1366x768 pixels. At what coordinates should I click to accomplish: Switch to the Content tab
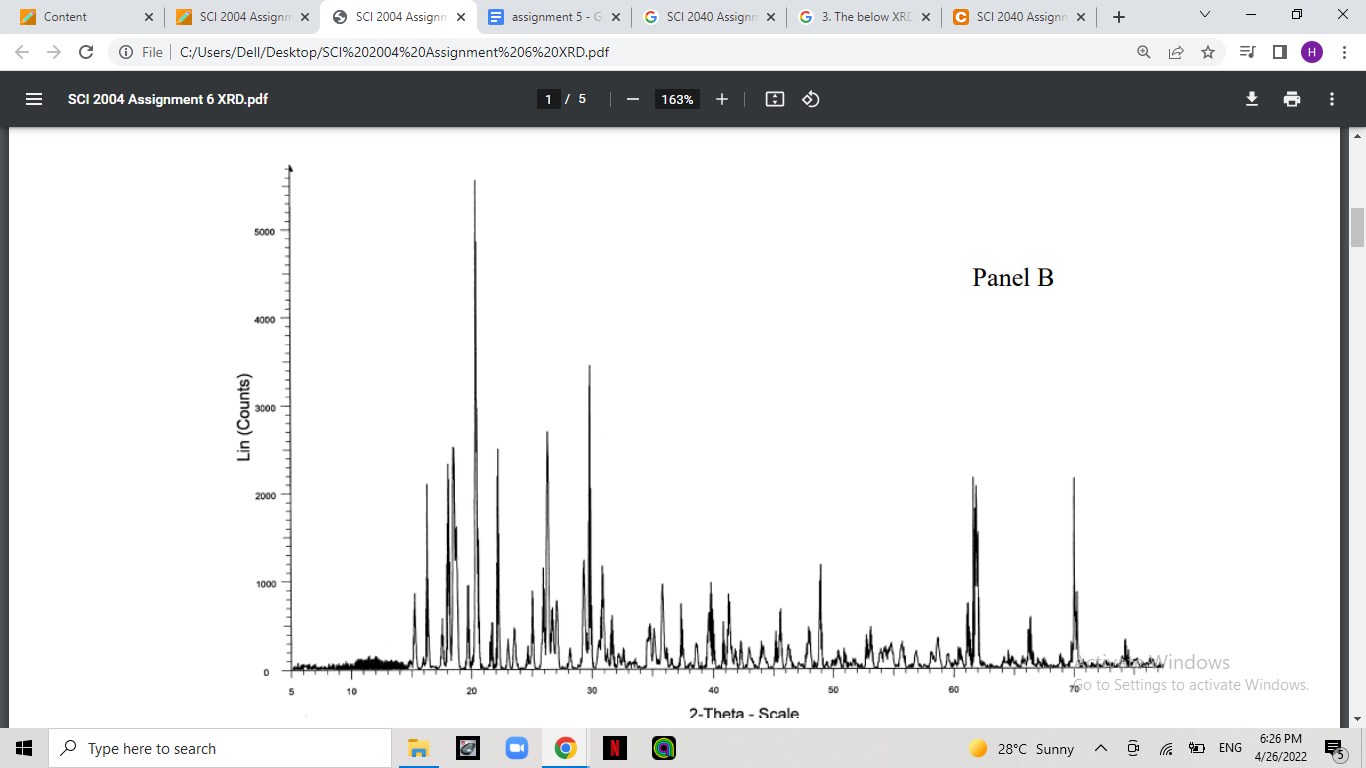click(x=87, y=17)
